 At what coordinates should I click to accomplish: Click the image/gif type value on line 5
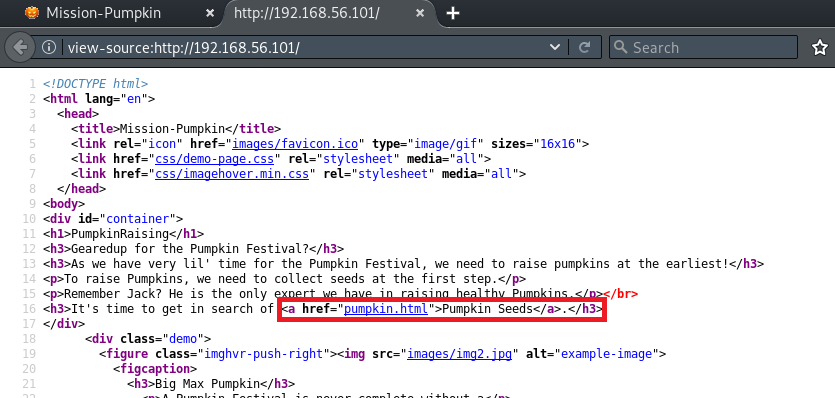[446, 144]
